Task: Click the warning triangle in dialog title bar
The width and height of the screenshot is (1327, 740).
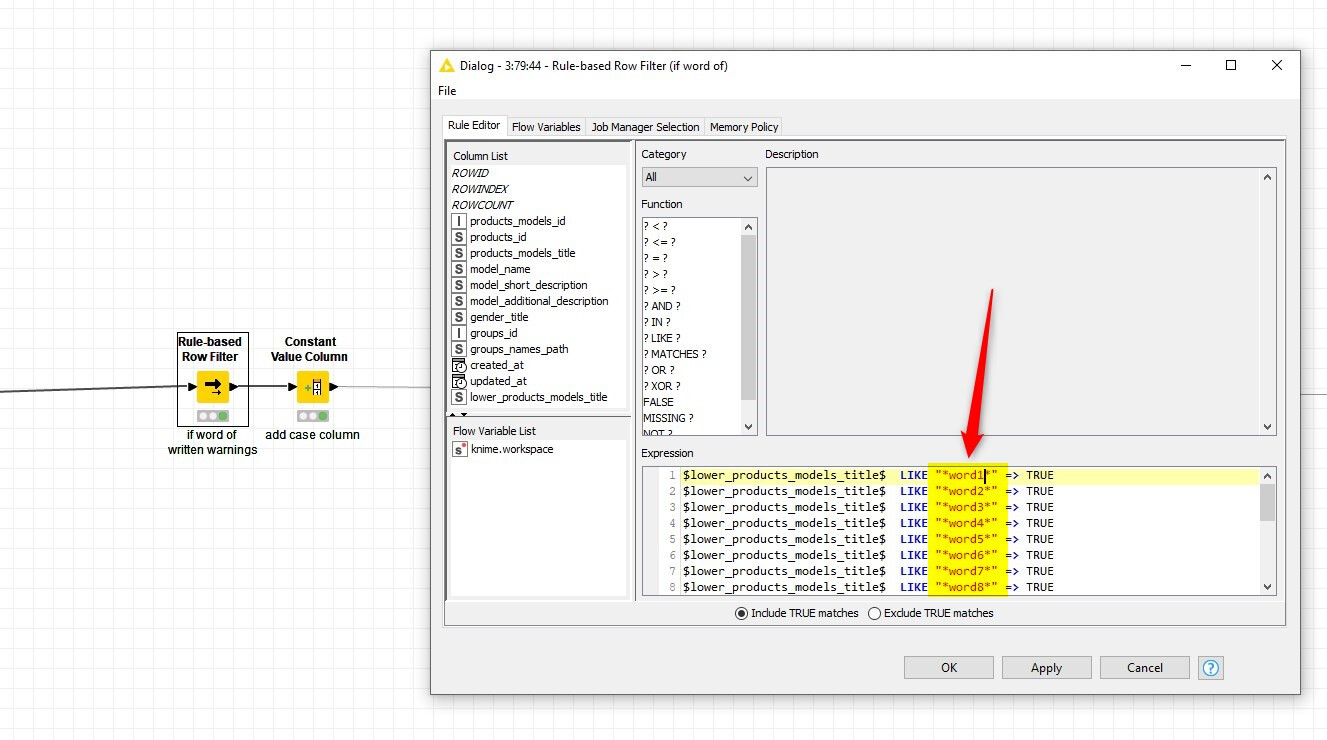Action: coord(447,65)
